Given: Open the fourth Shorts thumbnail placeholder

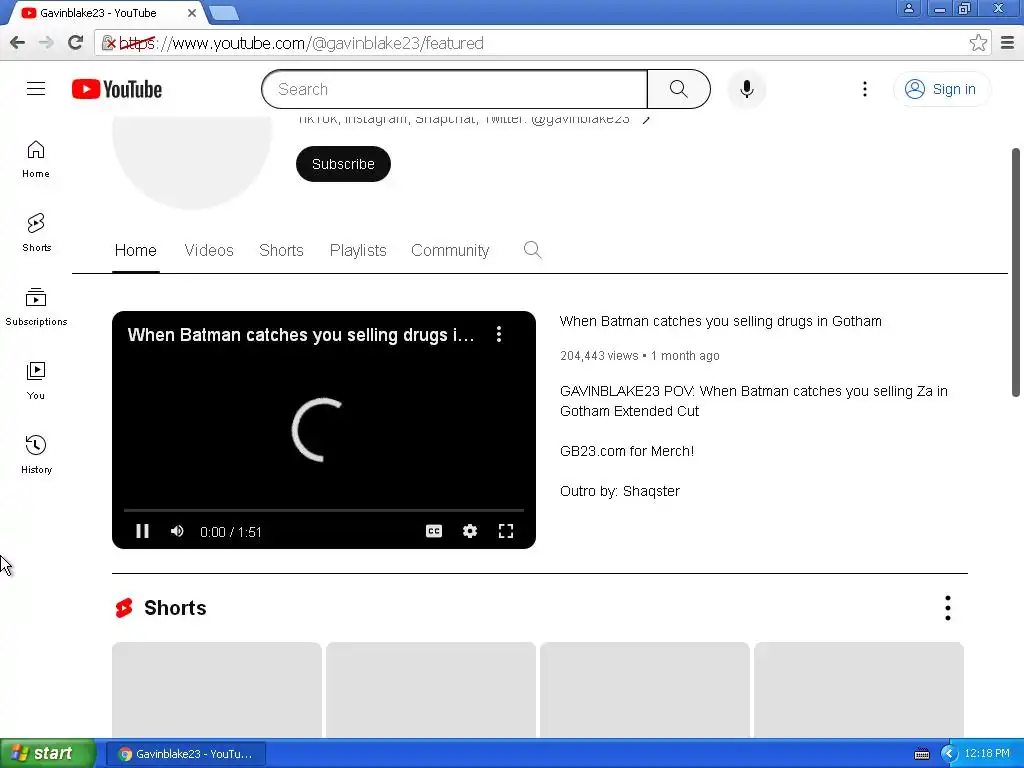Looking at the screenshot, I should [x=859, y=690].
